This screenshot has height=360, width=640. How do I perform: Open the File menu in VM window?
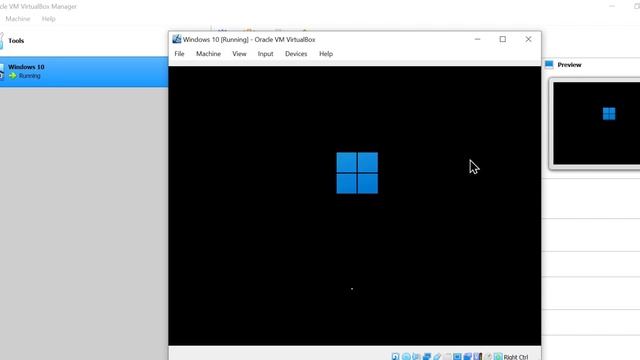(179, 54)
